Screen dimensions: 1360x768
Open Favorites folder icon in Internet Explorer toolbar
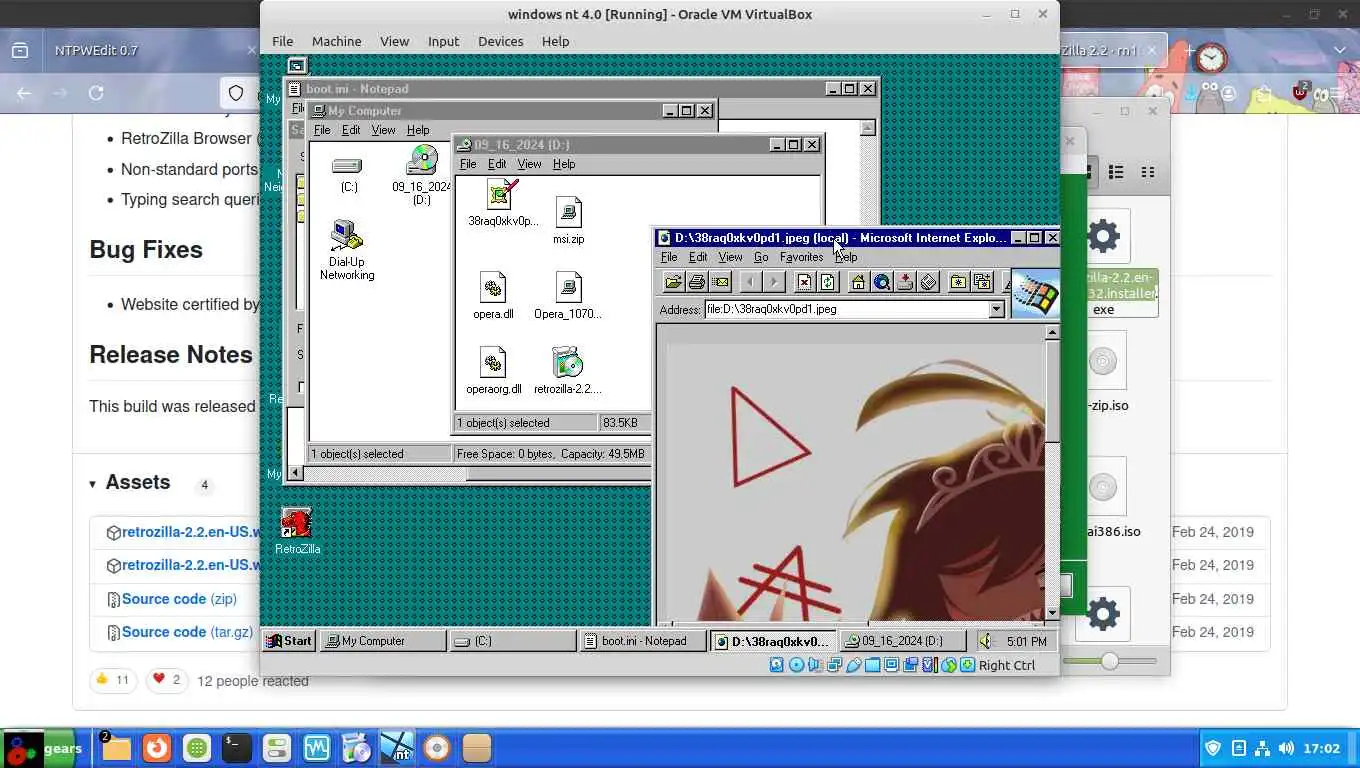[x=958, y=283]
